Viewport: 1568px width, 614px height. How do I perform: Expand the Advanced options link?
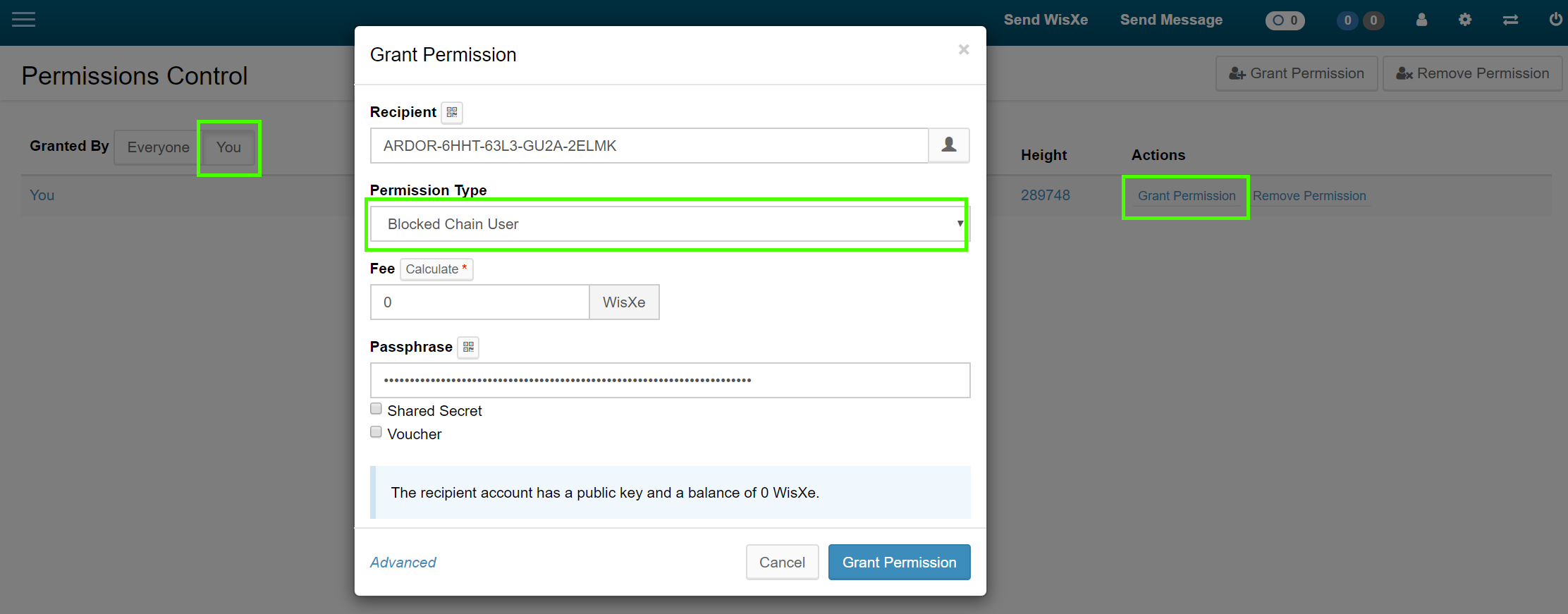pos(403,563)
